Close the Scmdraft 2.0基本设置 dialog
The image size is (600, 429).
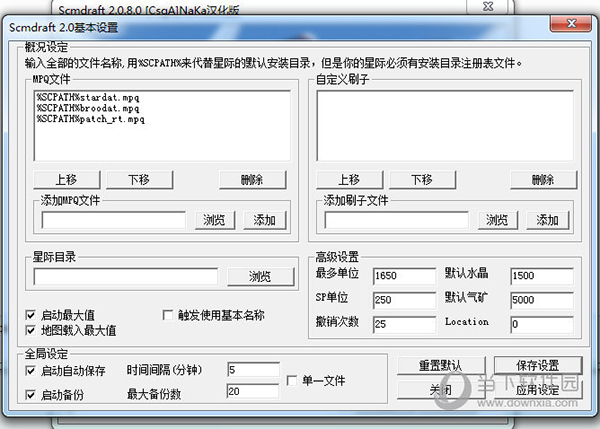click(571, 24)
